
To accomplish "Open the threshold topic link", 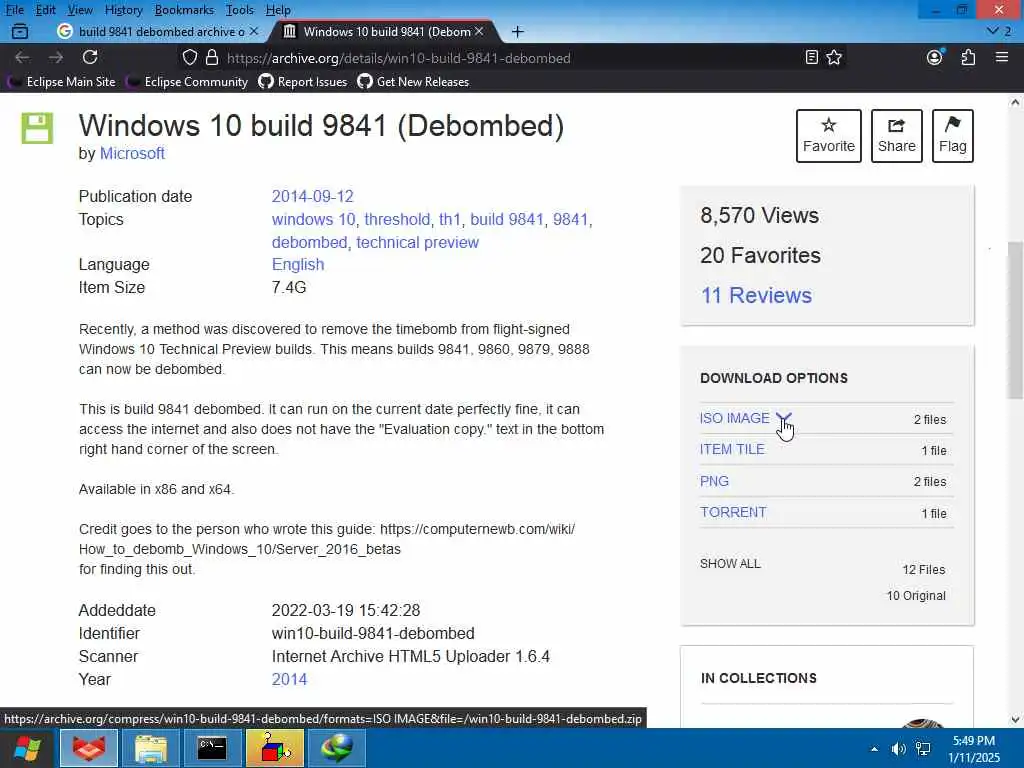I will (x=397, y=219).
